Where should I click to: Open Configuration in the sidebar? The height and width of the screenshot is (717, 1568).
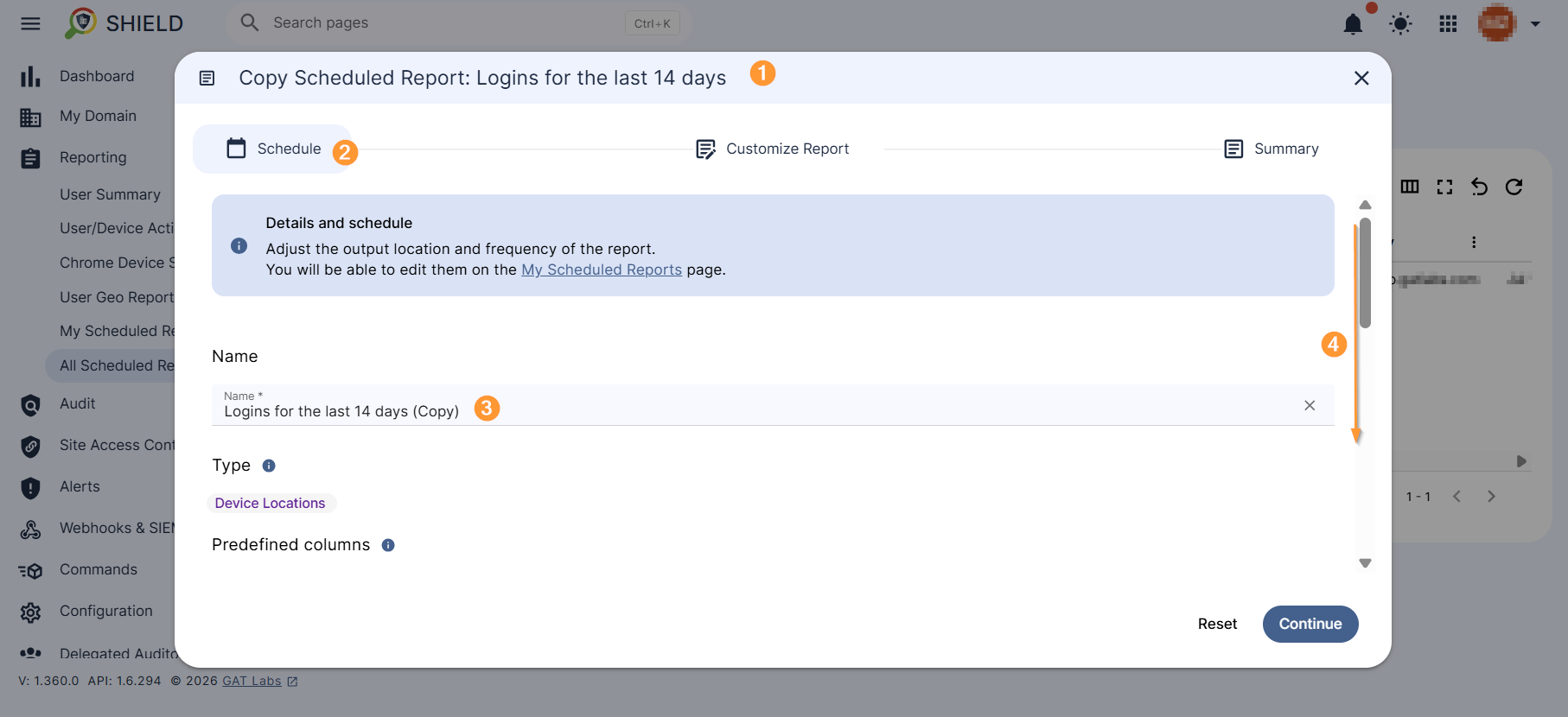105,611
